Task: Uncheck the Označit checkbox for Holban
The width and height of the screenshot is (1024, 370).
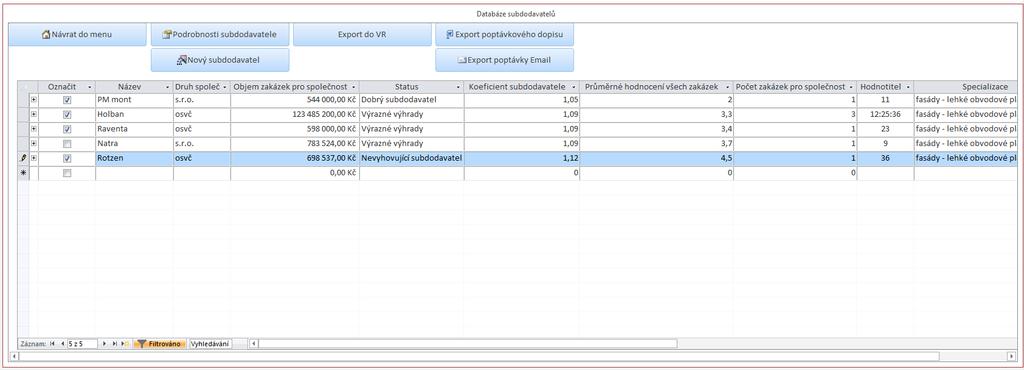Action: point(67,115)
